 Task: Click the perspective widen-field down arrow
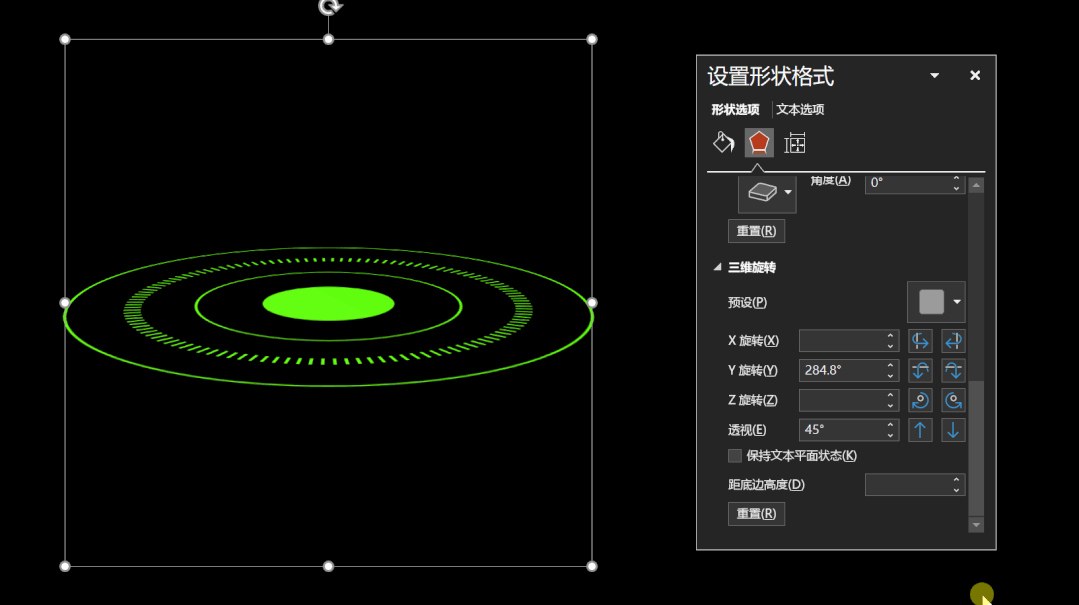953,430
